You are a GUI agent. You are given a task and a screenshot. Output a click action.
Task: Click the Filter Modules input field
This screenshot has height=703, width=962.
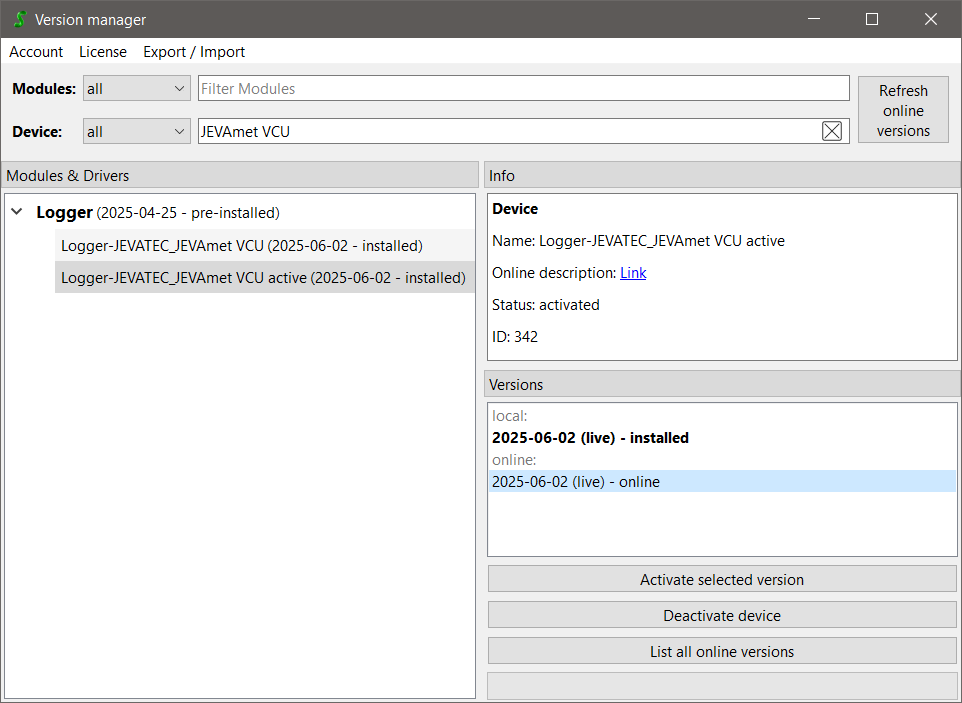click(x=523, y=88)
